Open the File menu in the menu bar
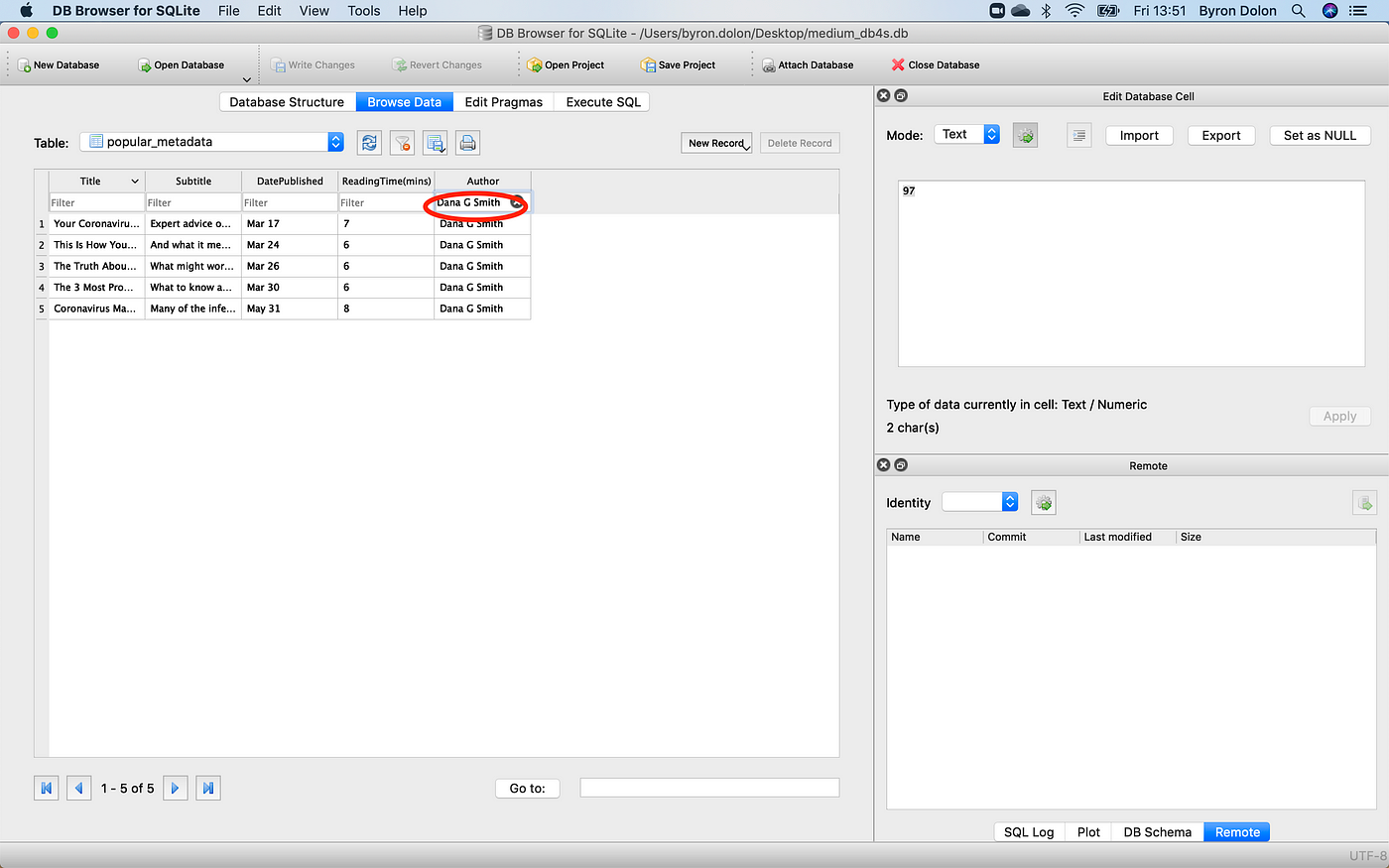Screen dimensions: 1389x868 pos(229,11)
